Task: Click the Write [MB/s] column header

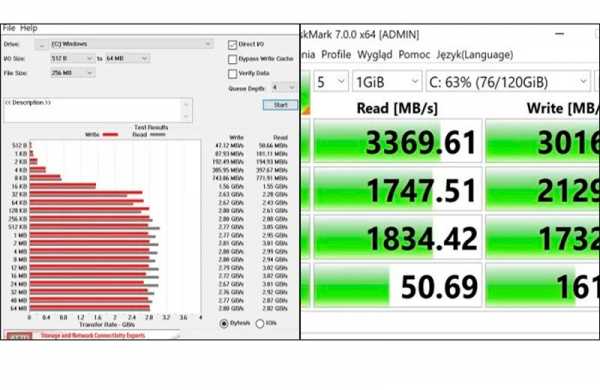Action: [x=563, y=108]
